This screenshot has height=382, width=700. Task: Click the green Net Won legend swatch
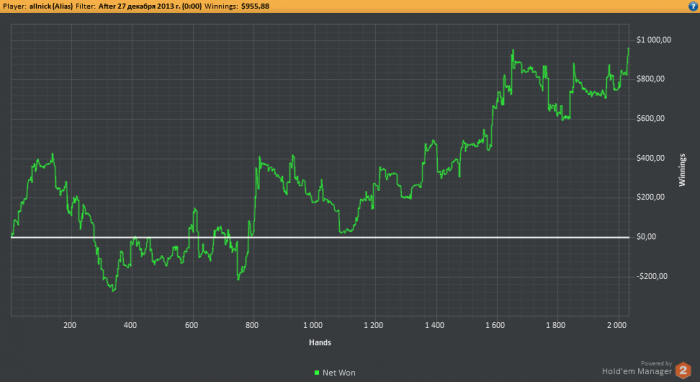coord(317,373)
